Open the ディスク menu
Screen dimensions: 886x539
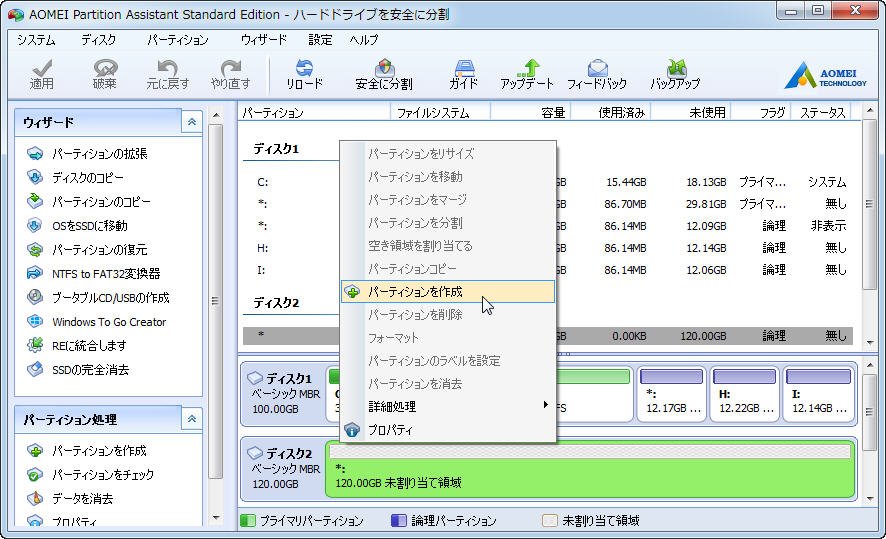point(98,40)
